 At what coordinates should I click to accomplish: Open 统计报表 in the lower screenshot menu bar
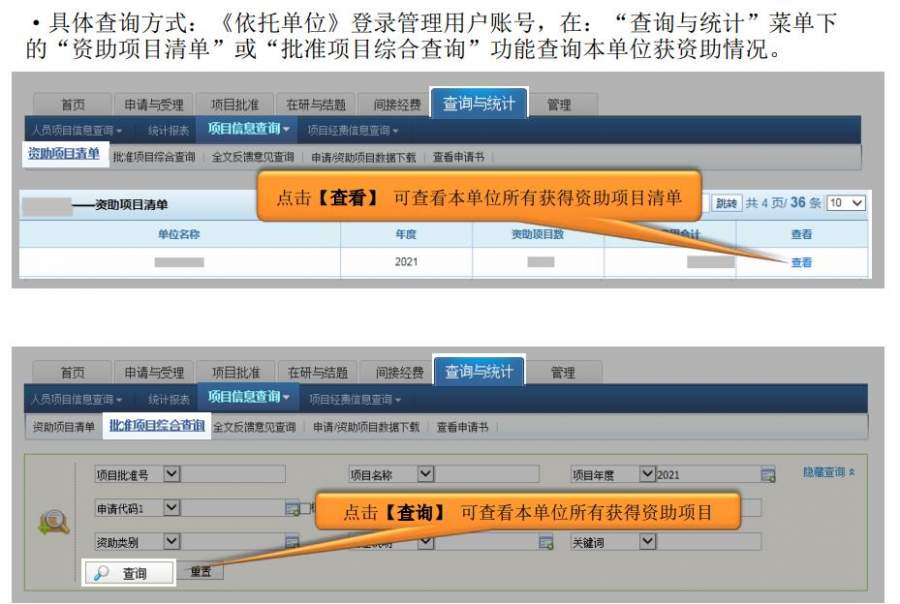(x=168, y=399)
